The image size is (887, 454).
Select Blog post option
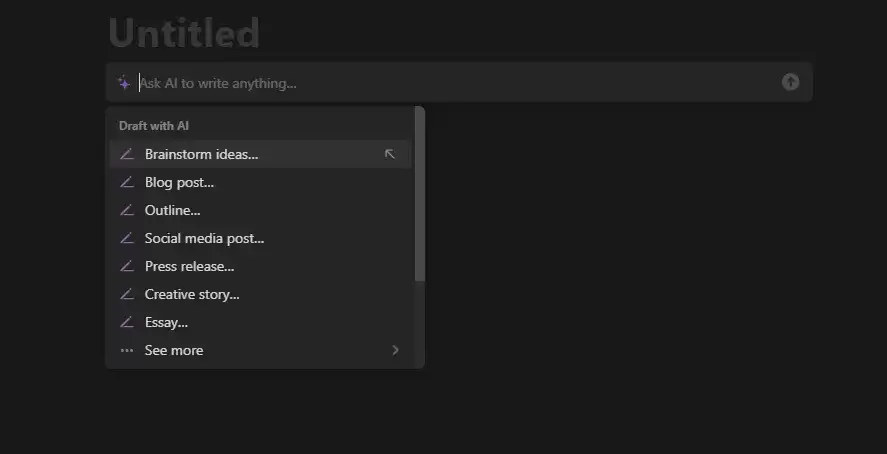click(x=261, y=182)
